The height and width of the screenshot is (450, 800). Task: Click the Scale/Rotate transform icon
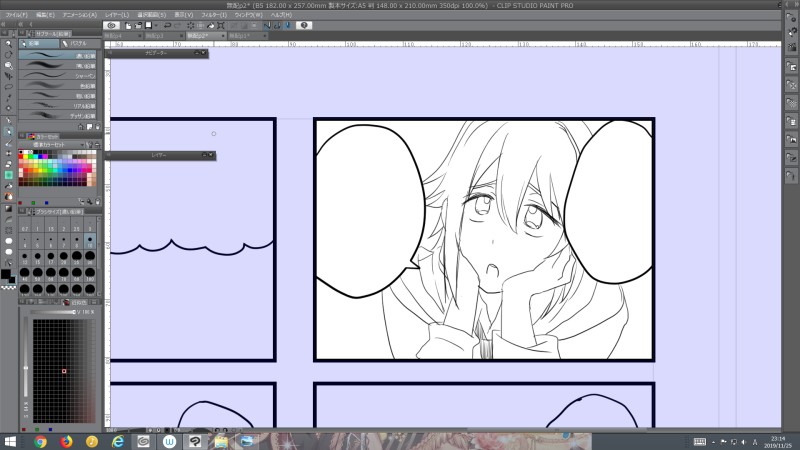click(x=220, y=25)
